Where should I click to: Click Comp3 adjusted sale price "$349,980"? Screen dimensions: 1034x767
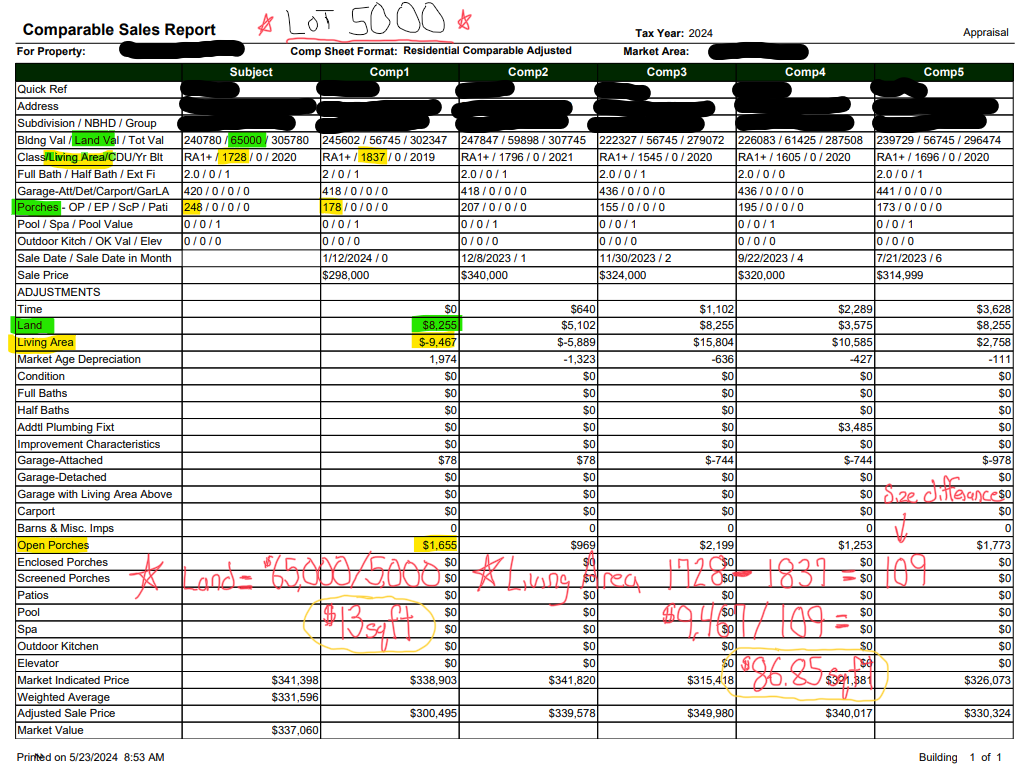point(710,714)
